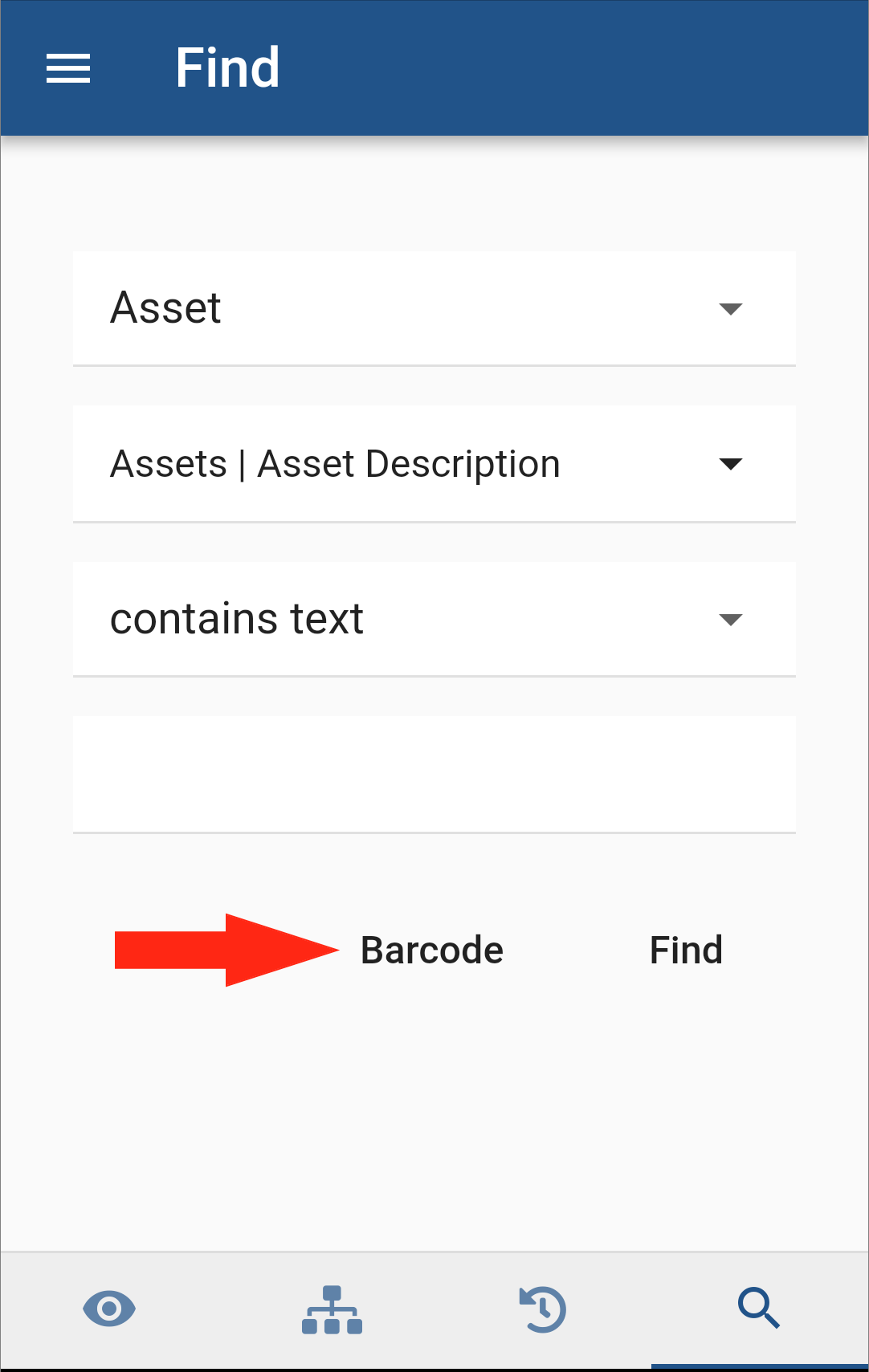The width and height of the screenshot is (869, 1372).
Task: Select the magnifier search tab
Action: (x=759, y=1309)
